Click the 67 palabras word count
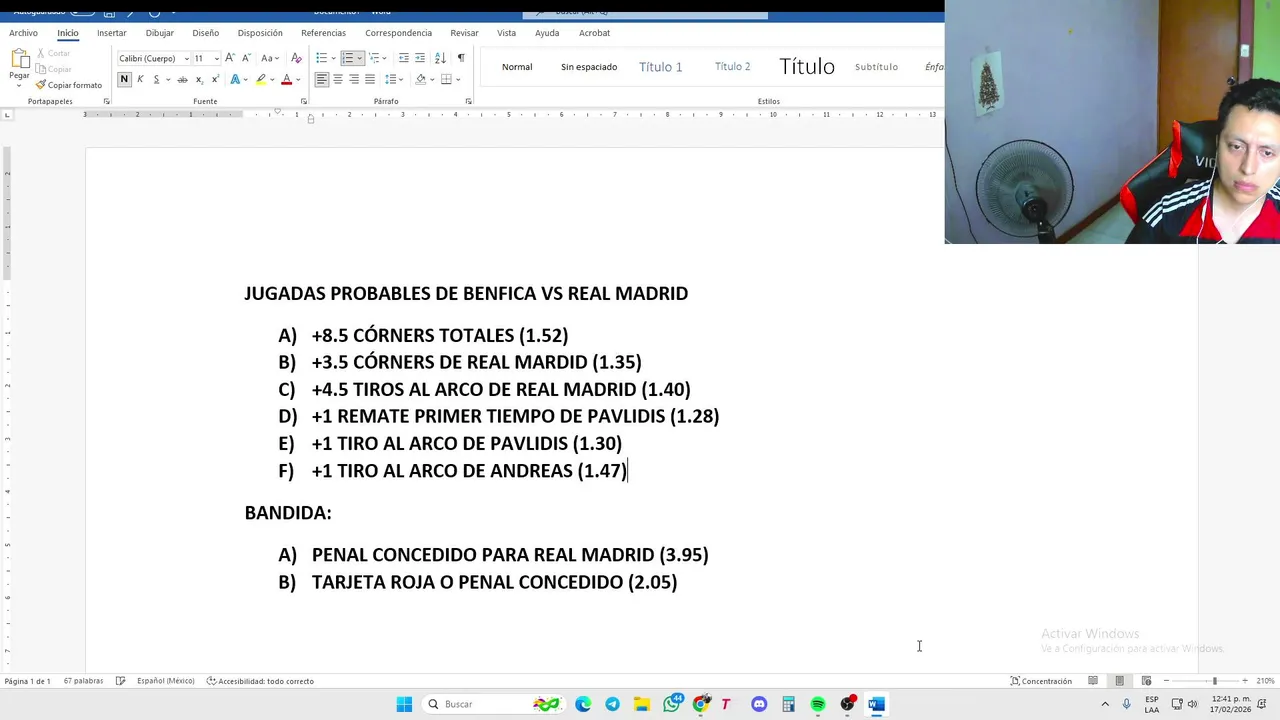This screenshot has width=1280, height=720. click(x=83, y=681)
